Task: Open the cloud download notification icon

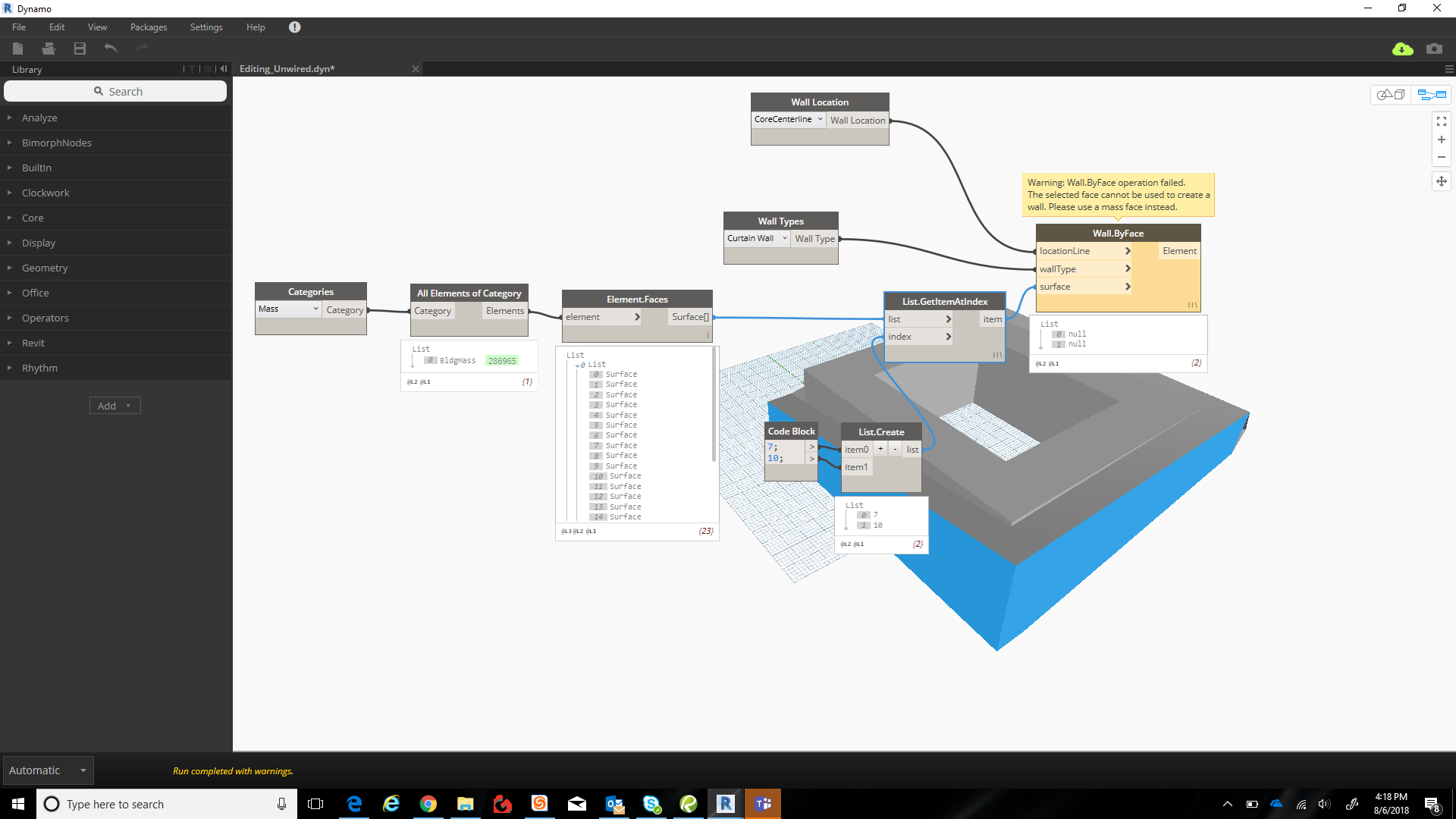Action: pyautogui.click(x=1403, y=49)
